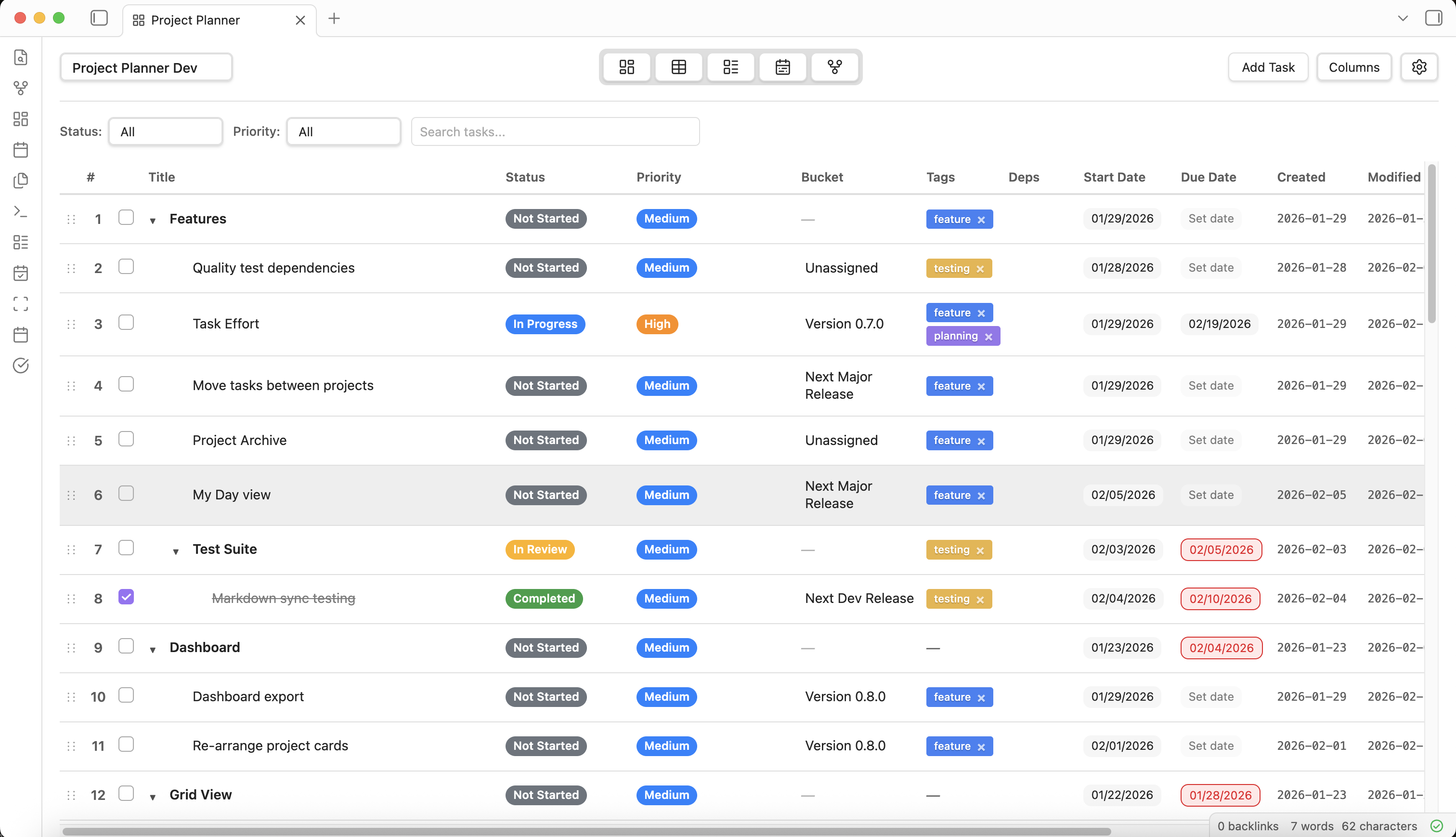This screenshot has width=1456, height=837.
Task: Open the Priority filter dropdown
Action: click(x=343, y=131)
